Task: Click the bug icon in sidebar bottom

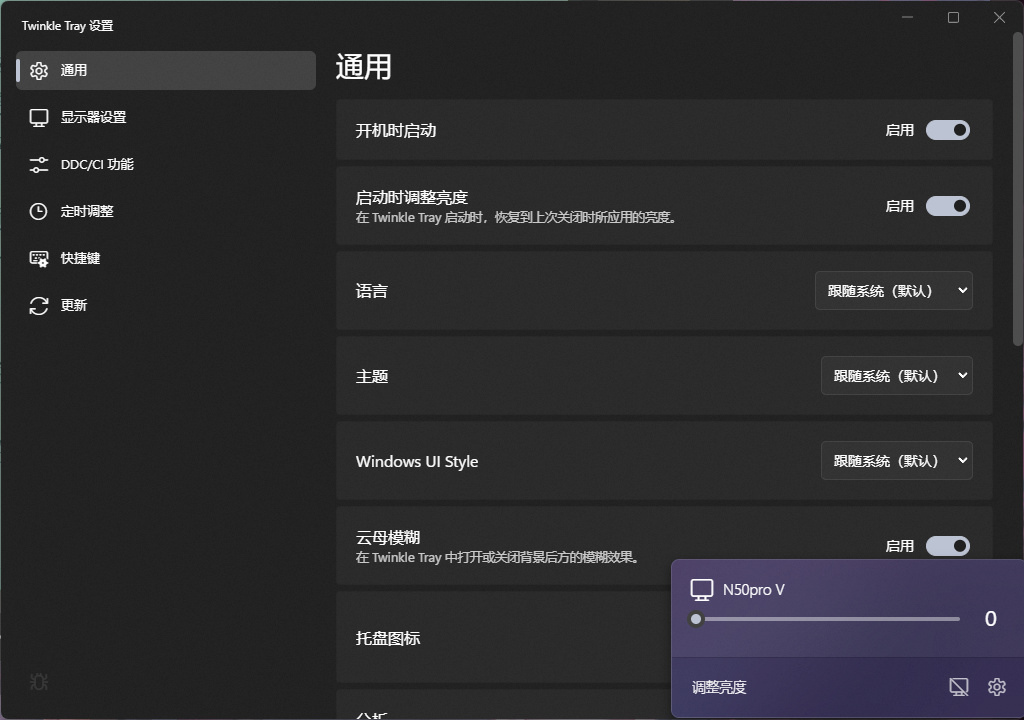Action: tap(39, 682)
